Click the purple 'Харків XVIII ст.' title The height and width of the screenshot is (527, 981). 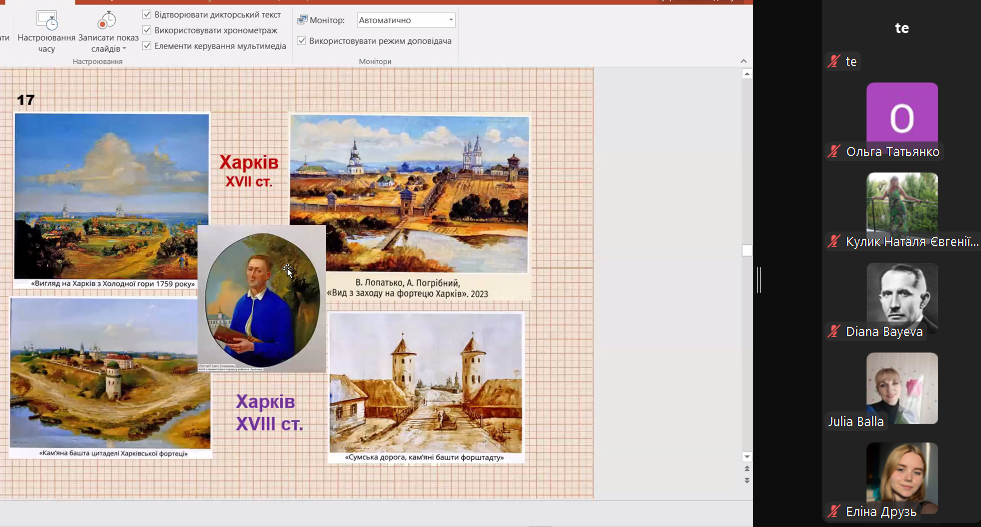269,412
